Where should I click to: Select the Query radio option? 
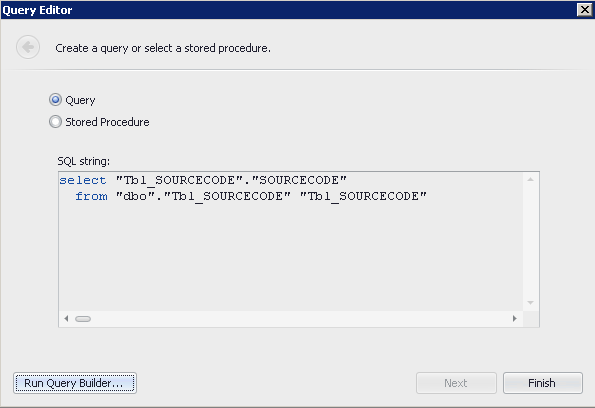[55, 100]
